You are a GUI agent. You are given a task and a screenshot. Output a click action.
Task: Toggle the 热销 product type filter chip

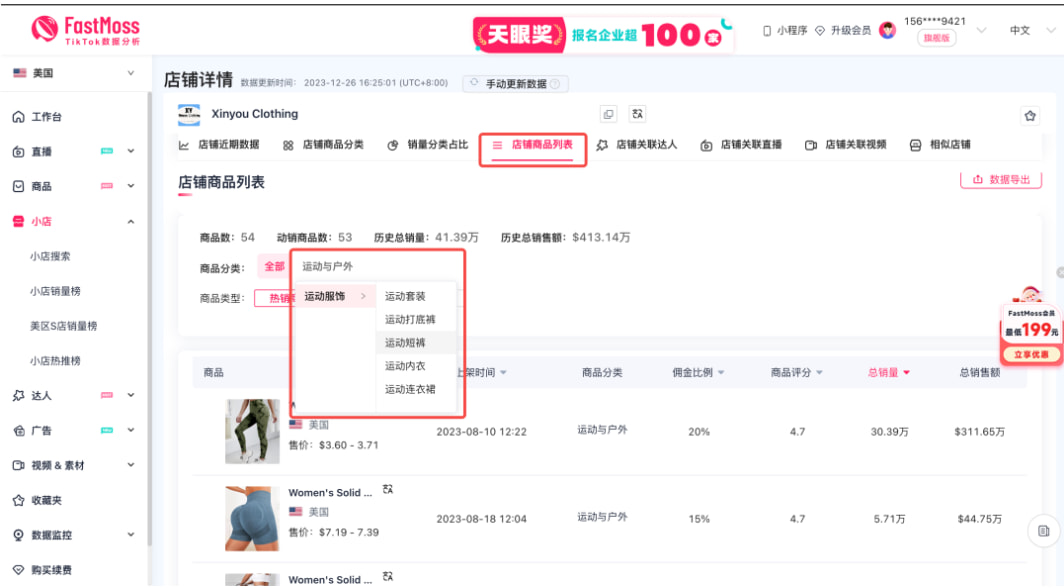click(281, 298)
